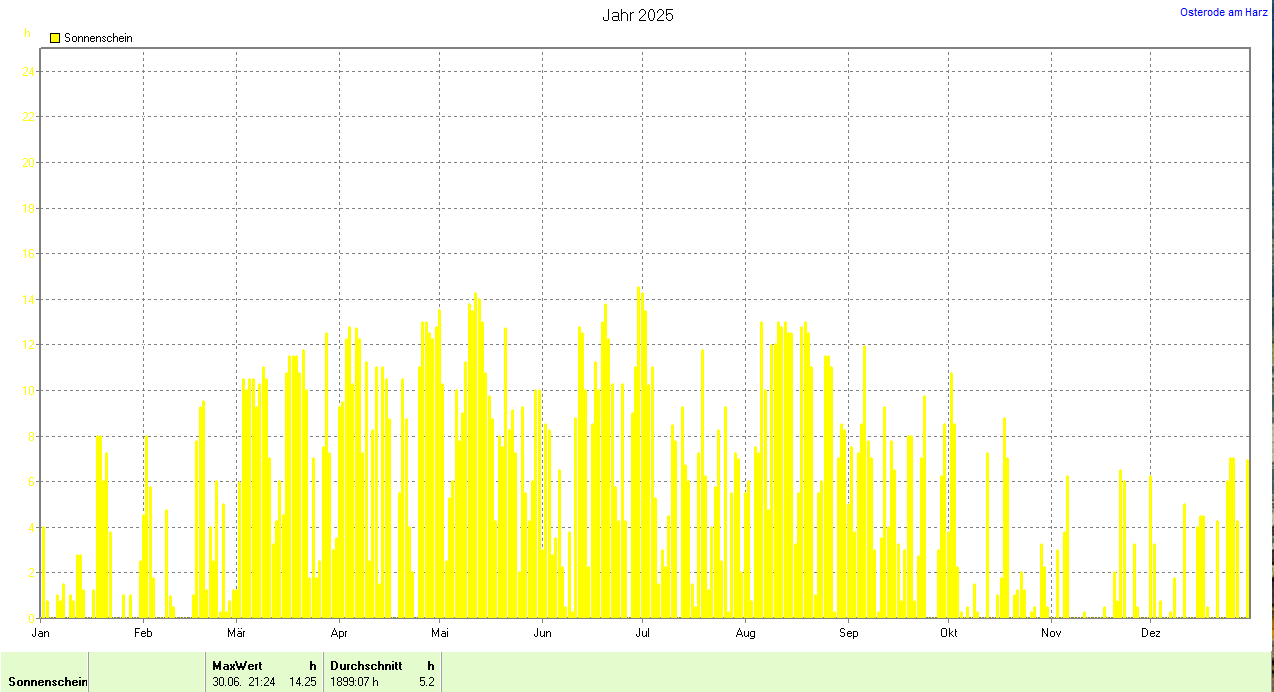Select the Jun month label
Image resolution: width=1274 pixels, height=692 pixels.
click(x=543, y=633)
